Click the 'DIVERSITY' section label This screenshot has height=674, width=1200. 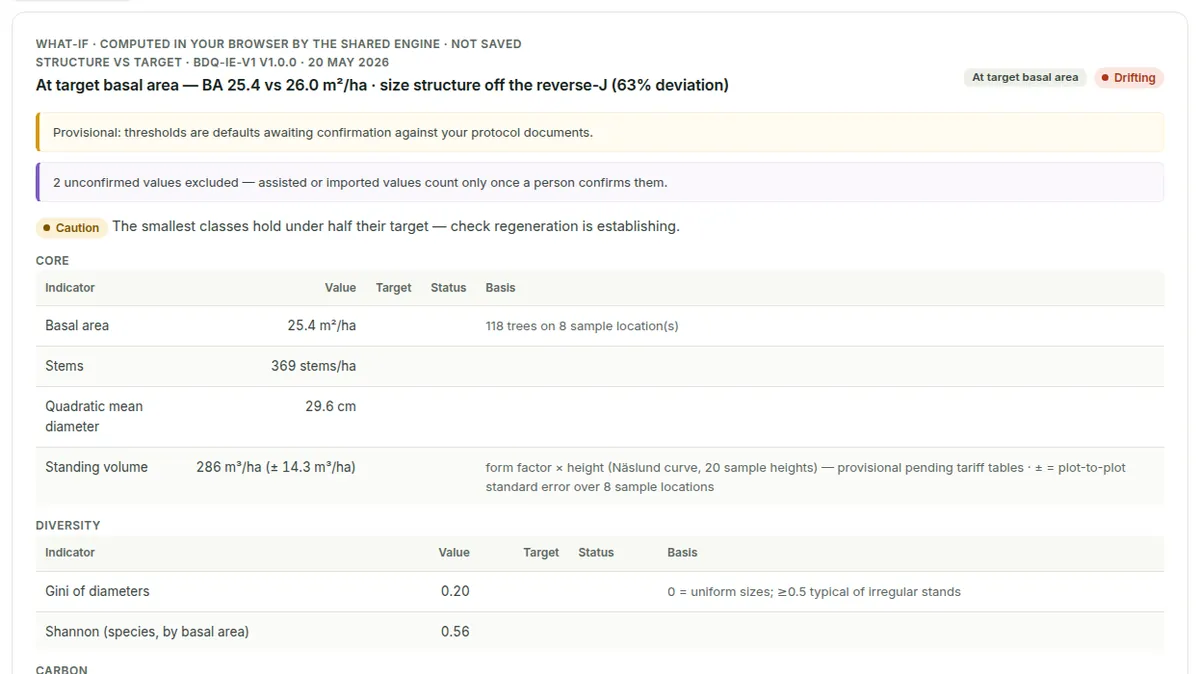[68, 525]
